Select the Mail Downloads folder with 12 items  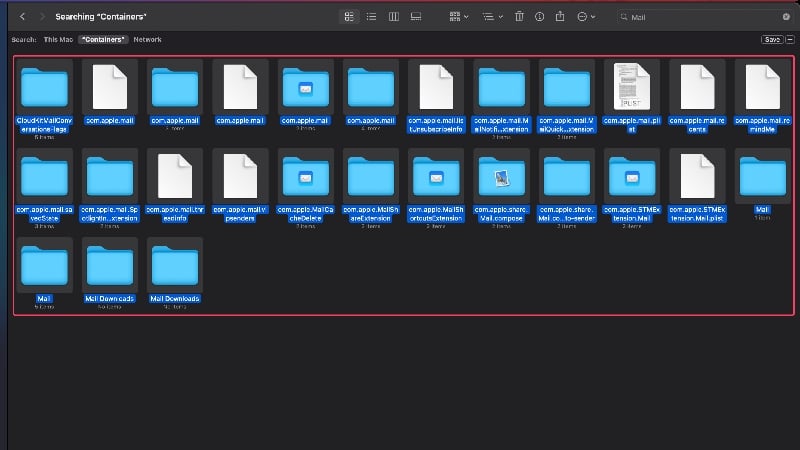[x=174, y=265]
